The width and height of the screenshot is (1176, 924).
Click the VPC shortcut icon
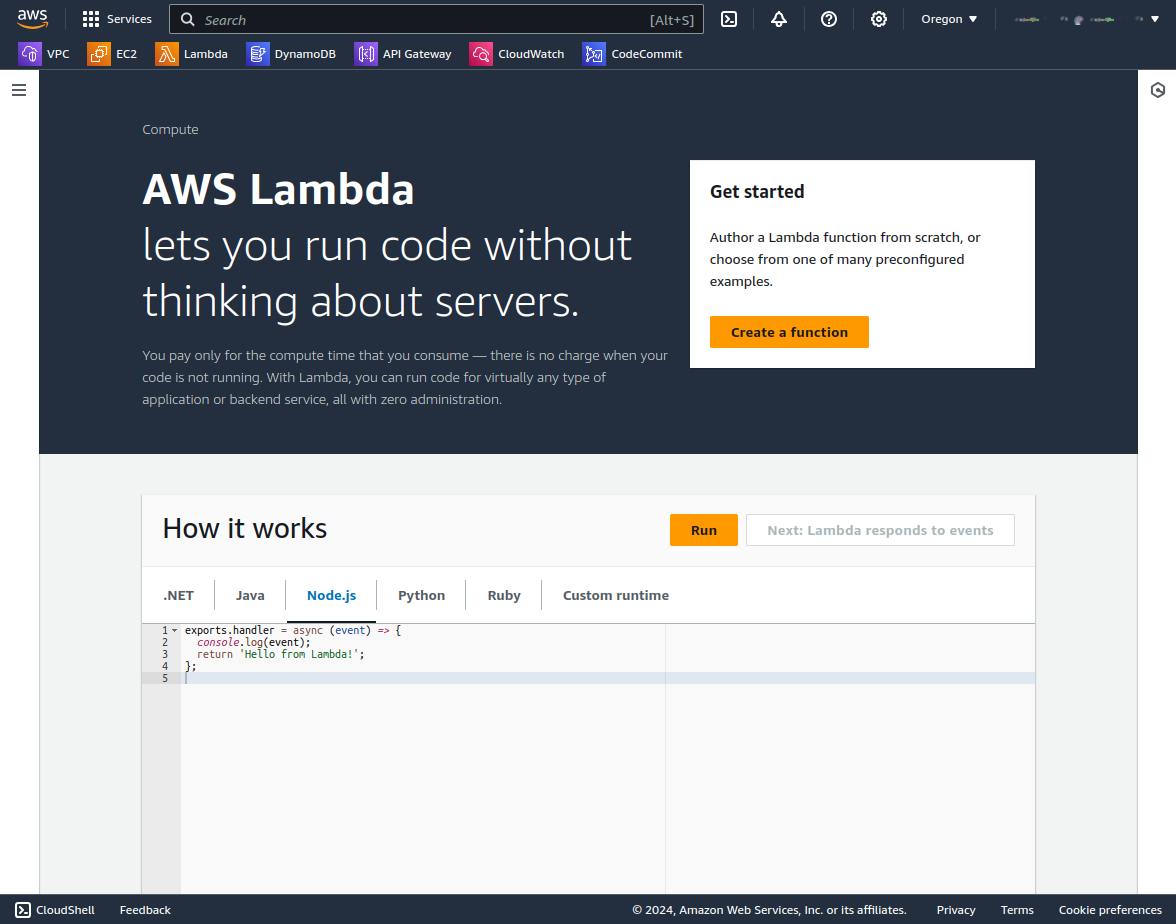30,54
